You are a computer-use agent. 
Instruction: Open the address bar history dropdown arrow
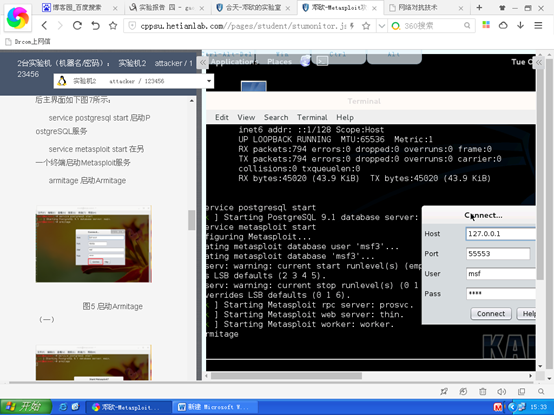(382, 26)
